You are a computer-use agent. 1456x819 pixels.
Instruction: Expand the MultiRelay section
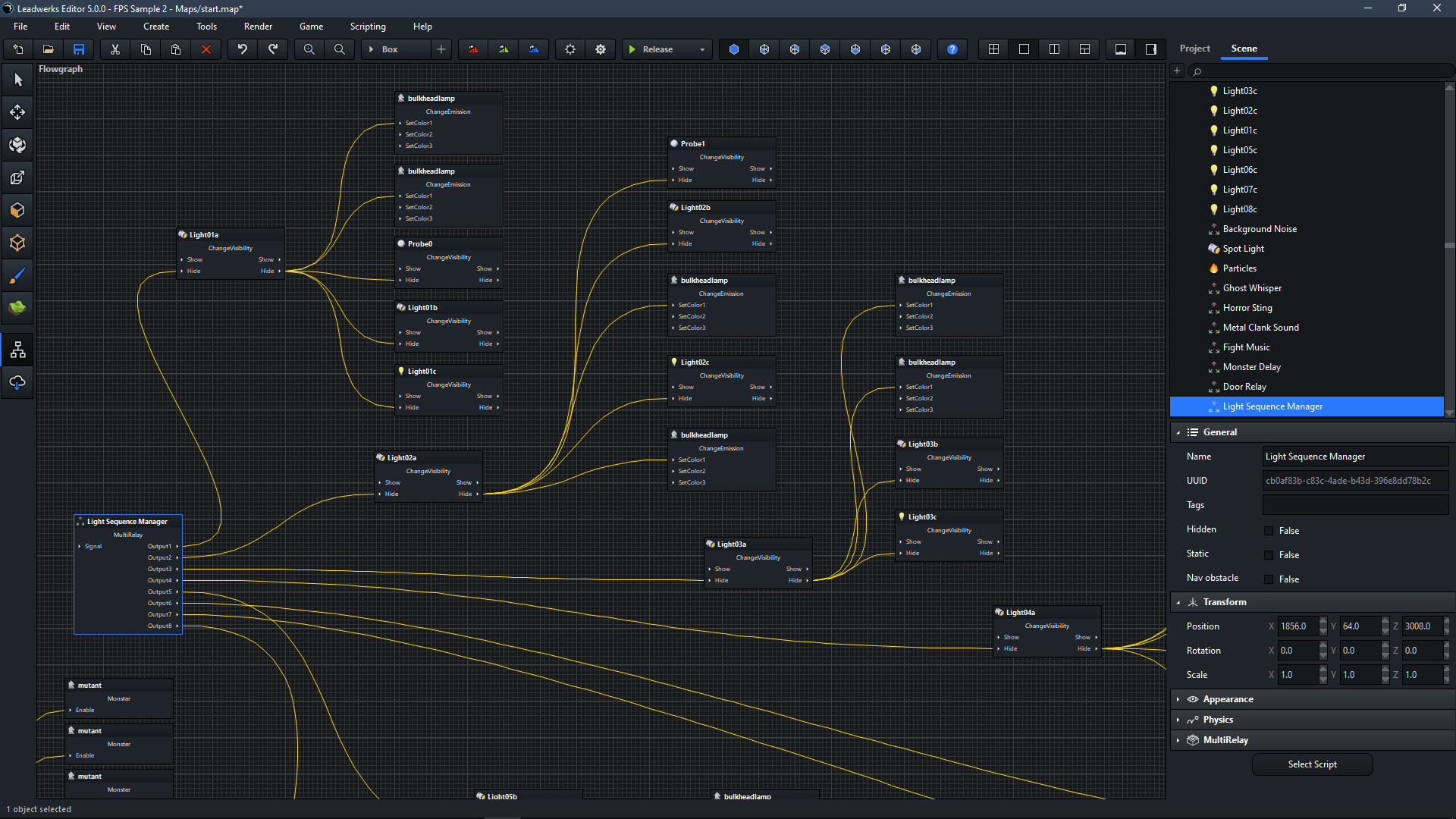[1178, 739]
